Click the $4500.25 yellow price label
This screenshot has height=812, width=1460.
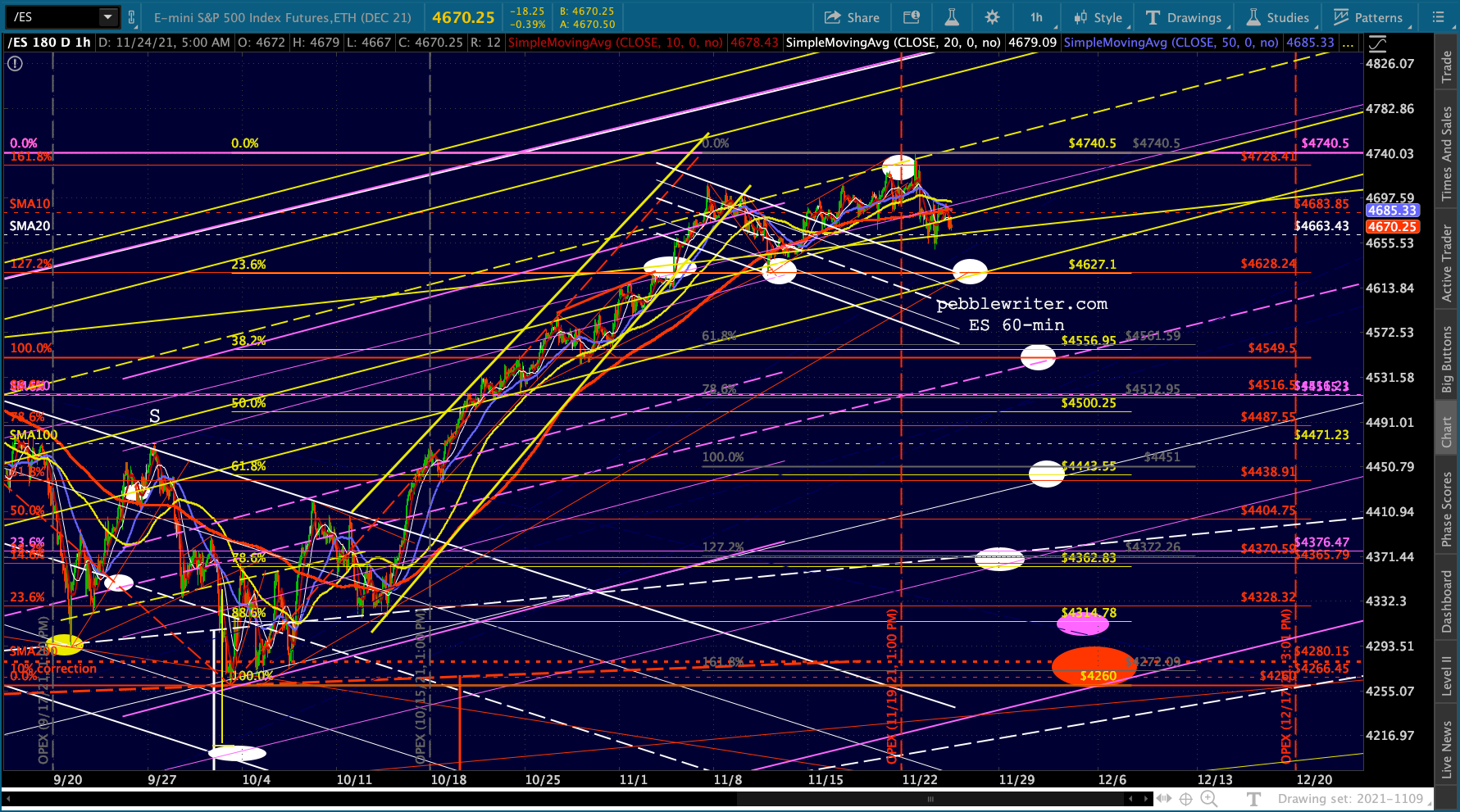tap(1089, 403)
